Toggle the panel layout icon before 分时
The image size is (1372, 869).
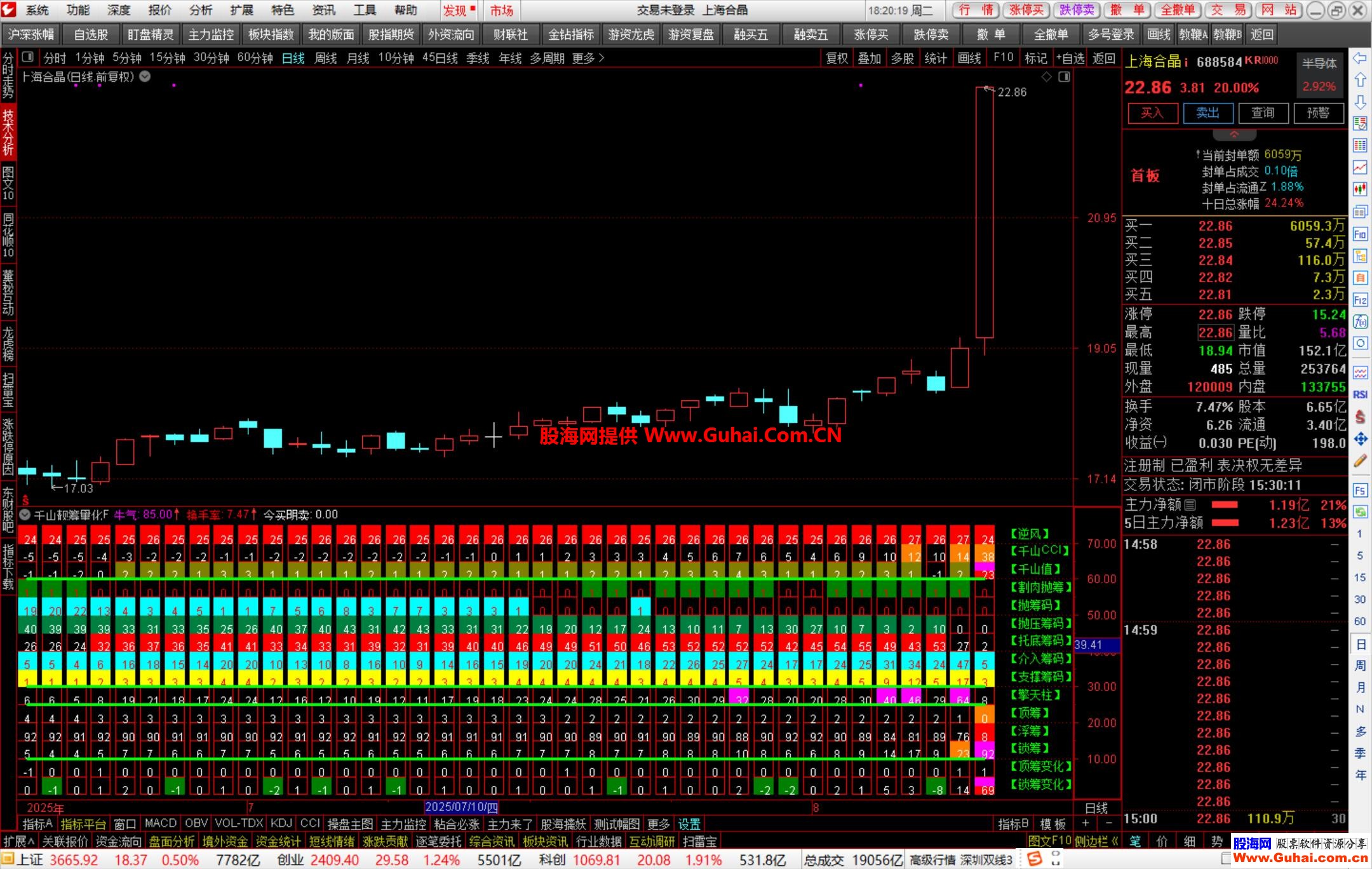pos(27,58)
